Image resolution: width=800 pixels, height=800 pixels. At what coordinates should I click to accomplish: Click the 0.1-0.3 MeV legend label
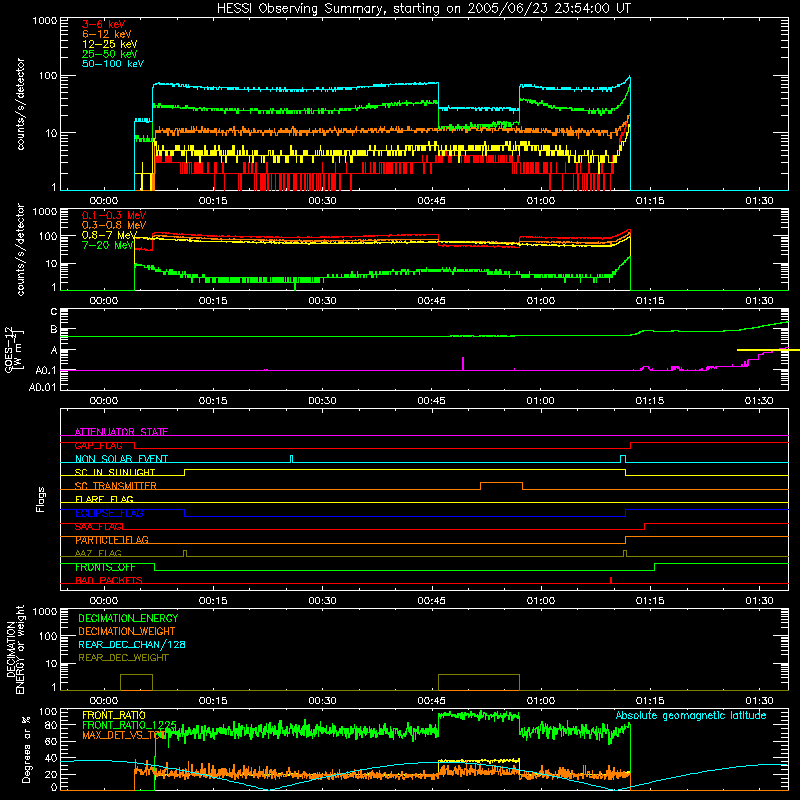113,215
